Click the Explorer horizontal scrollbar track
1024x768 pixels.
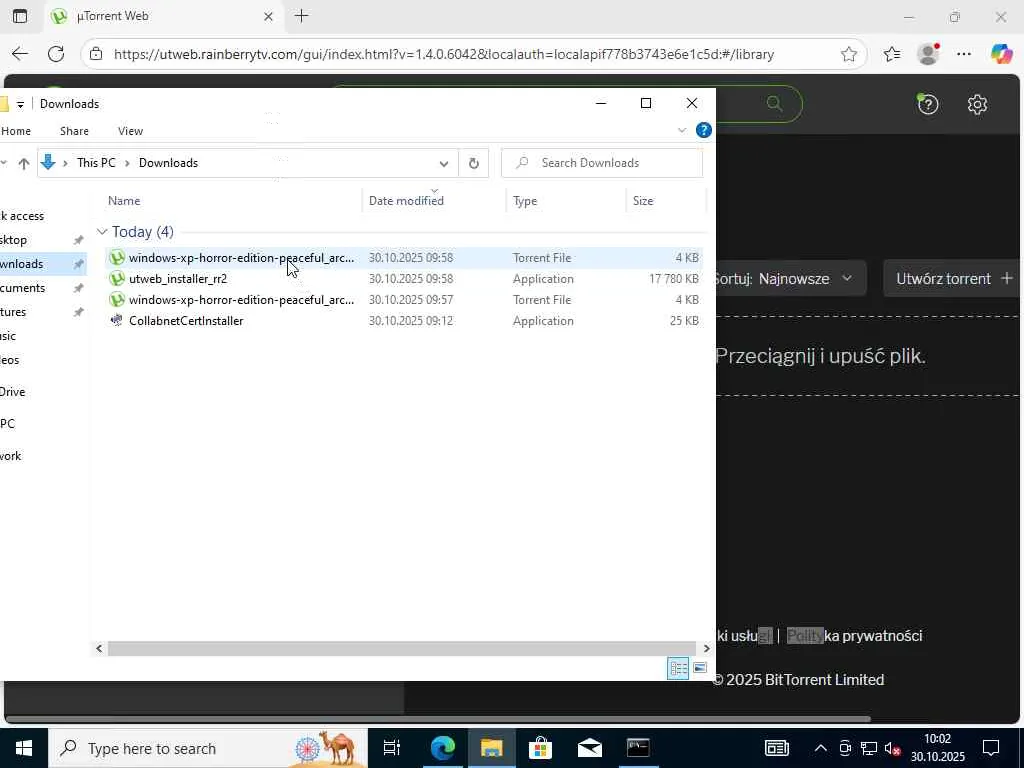pos(402,648)
